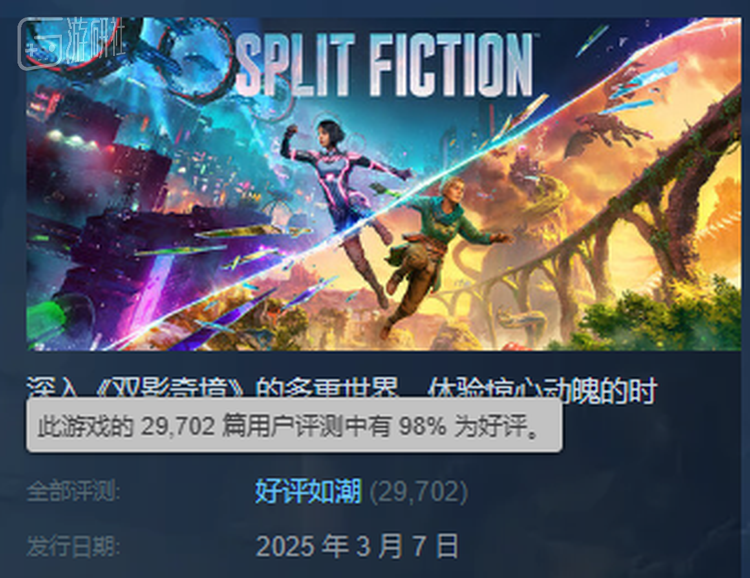The width and height of the screenshot is (750, 578).
Task: Click the word SPLIT in banner logo
Action: pos(295,64)
